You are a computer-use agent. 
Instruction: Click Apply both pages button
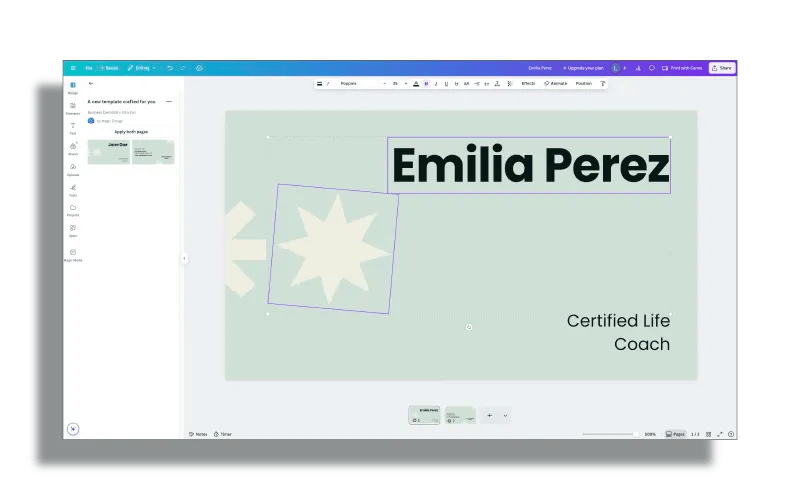[x=130, y=131]
